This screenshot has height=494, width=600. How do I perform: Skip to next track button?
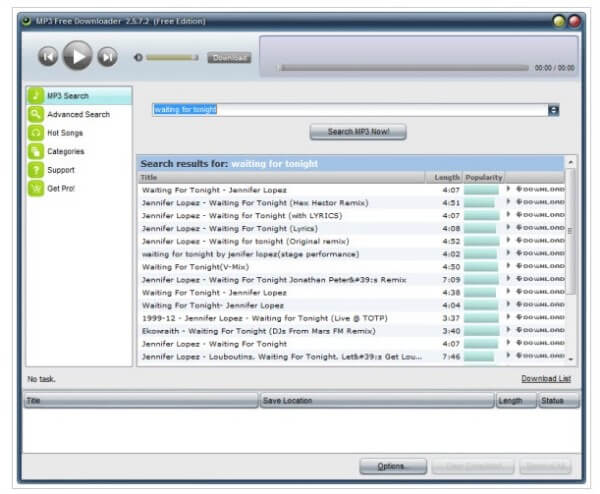pyautogui.click(x=107, y=57)
